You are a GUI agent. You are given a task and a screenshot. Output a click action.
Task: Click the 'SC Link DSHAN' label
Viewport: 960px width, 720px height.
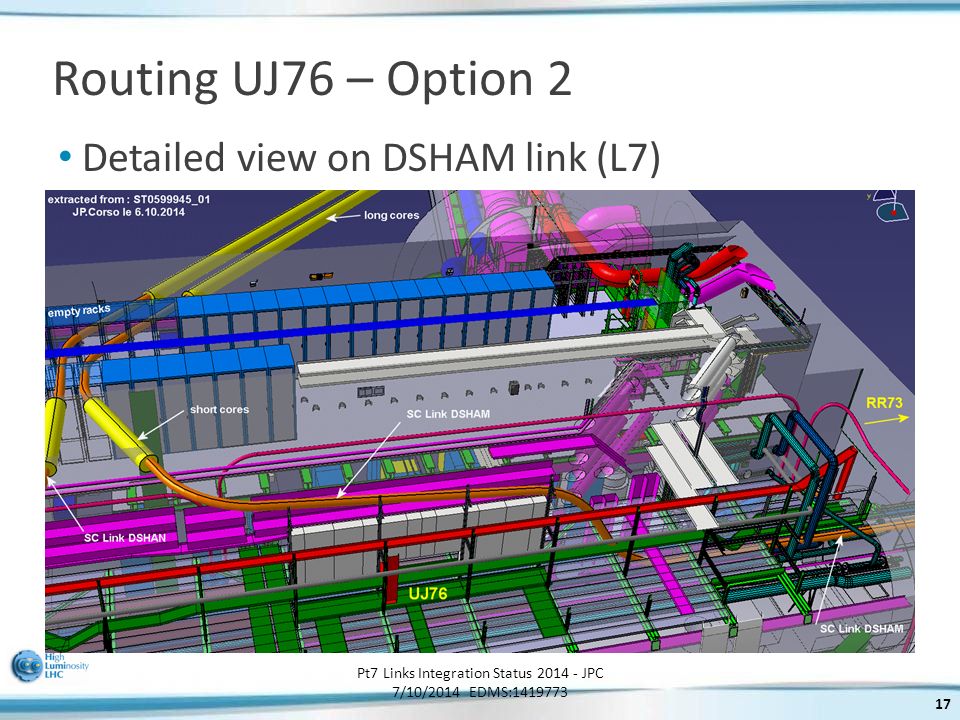pos(125,538)
